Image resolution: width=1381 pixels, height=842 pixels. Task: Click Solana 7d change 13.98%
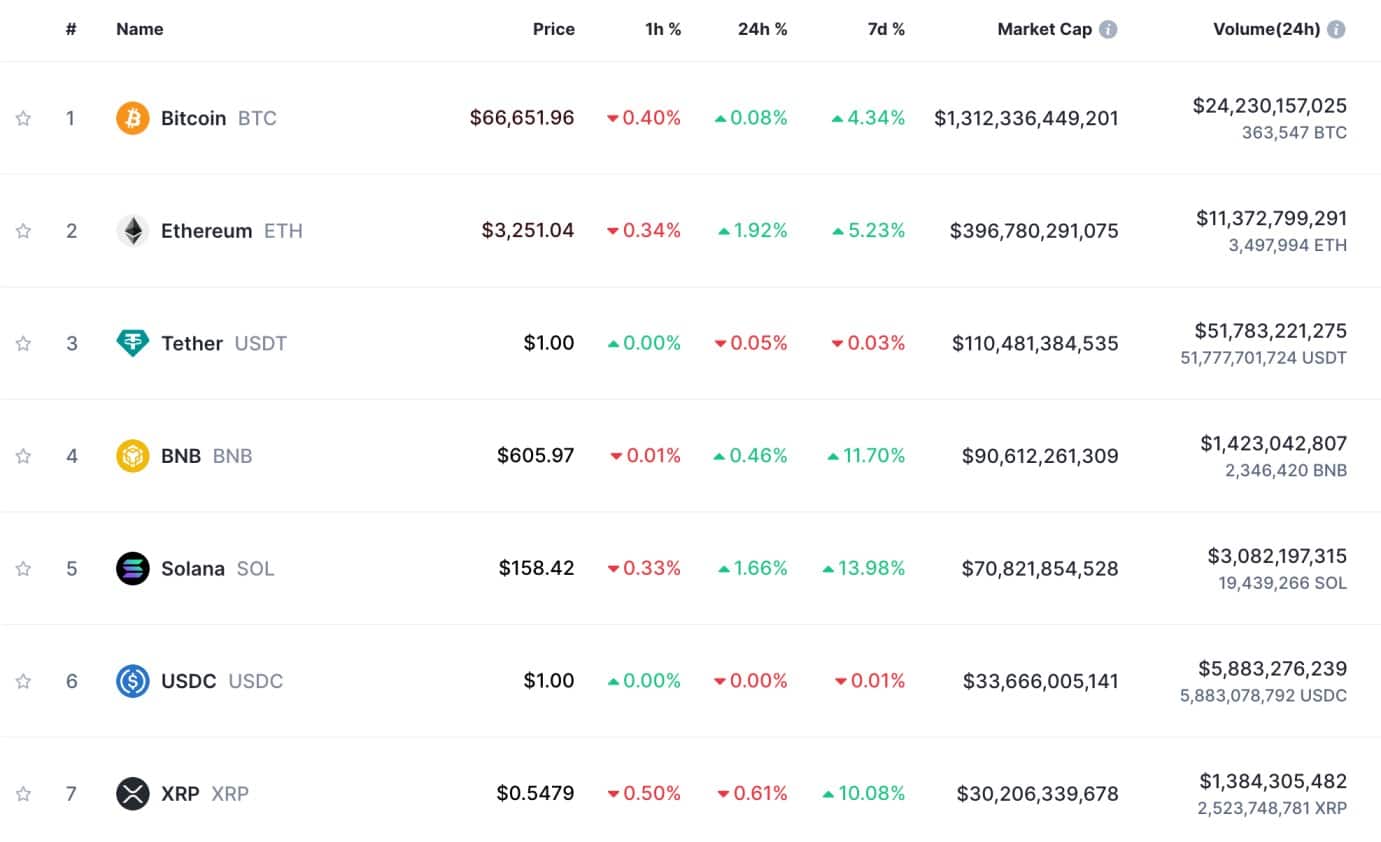pos(864,568)
